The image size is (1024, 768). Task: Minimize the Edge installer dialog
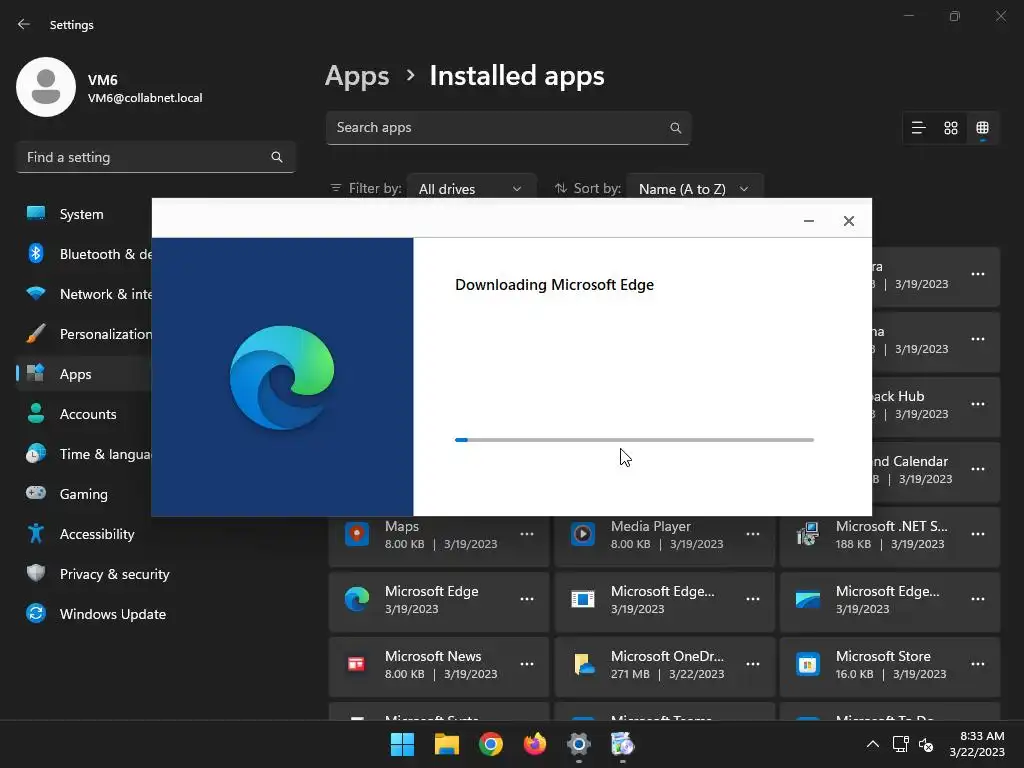click(808, 221)
